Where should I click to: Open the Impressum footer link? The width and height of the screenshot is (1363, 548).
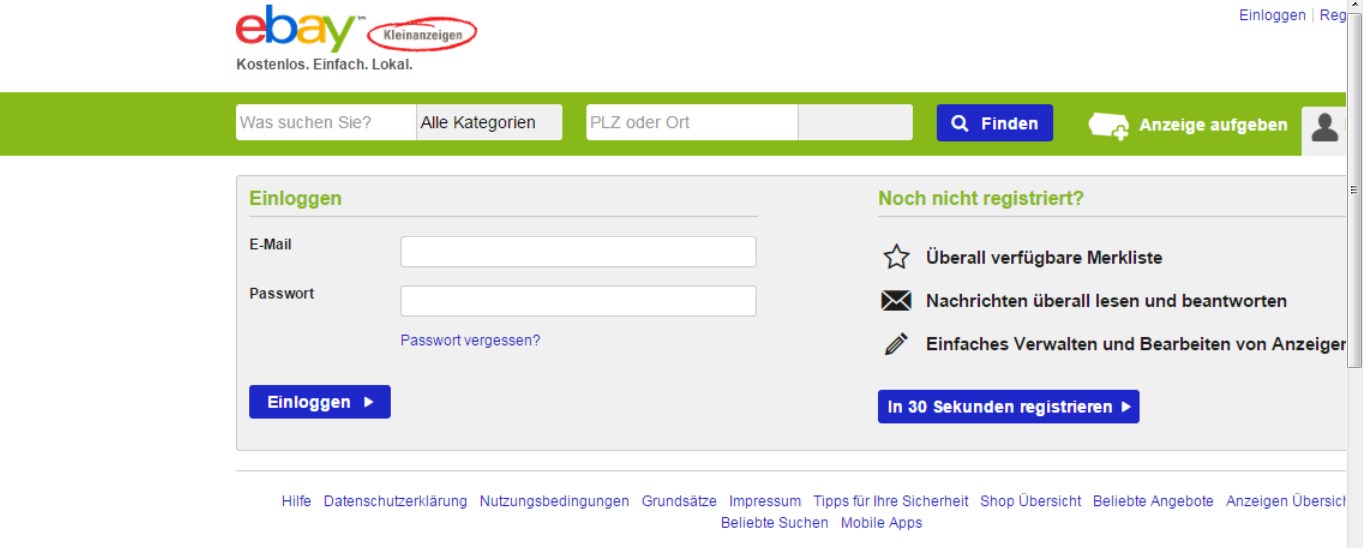click(x=765, y=501)
